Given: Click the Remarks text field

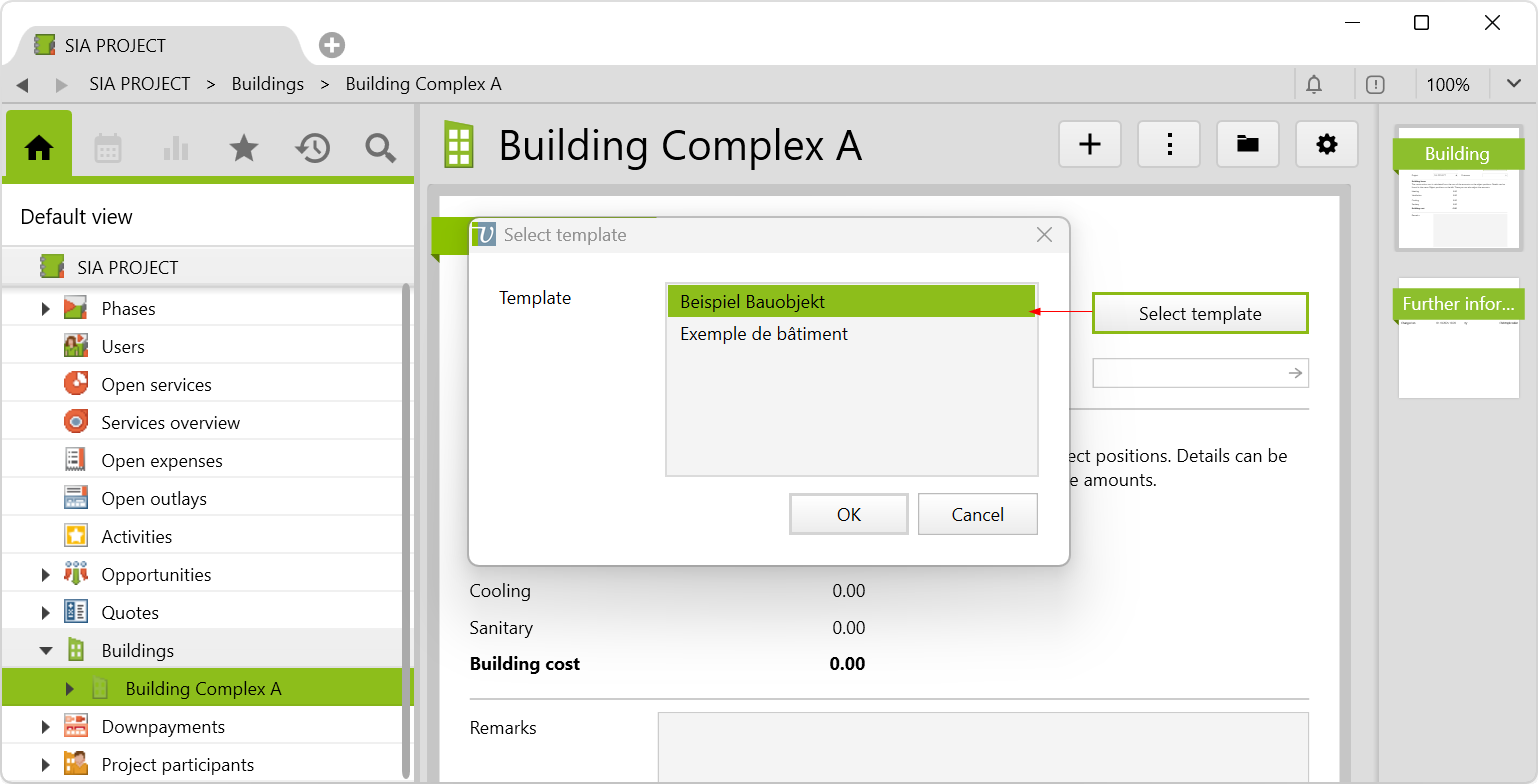Looking at the screenshot, I should click(982, 746).
